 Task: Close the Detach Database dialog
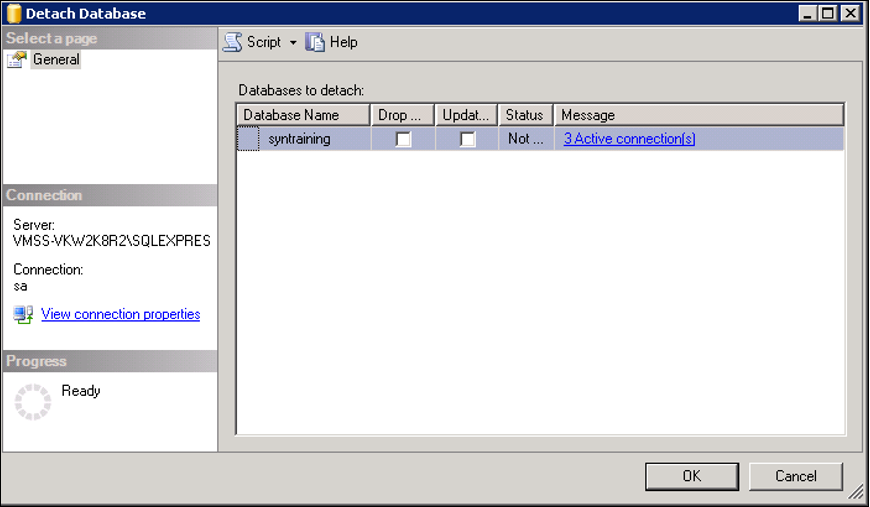pyautogui.click(x=850, y=13)
